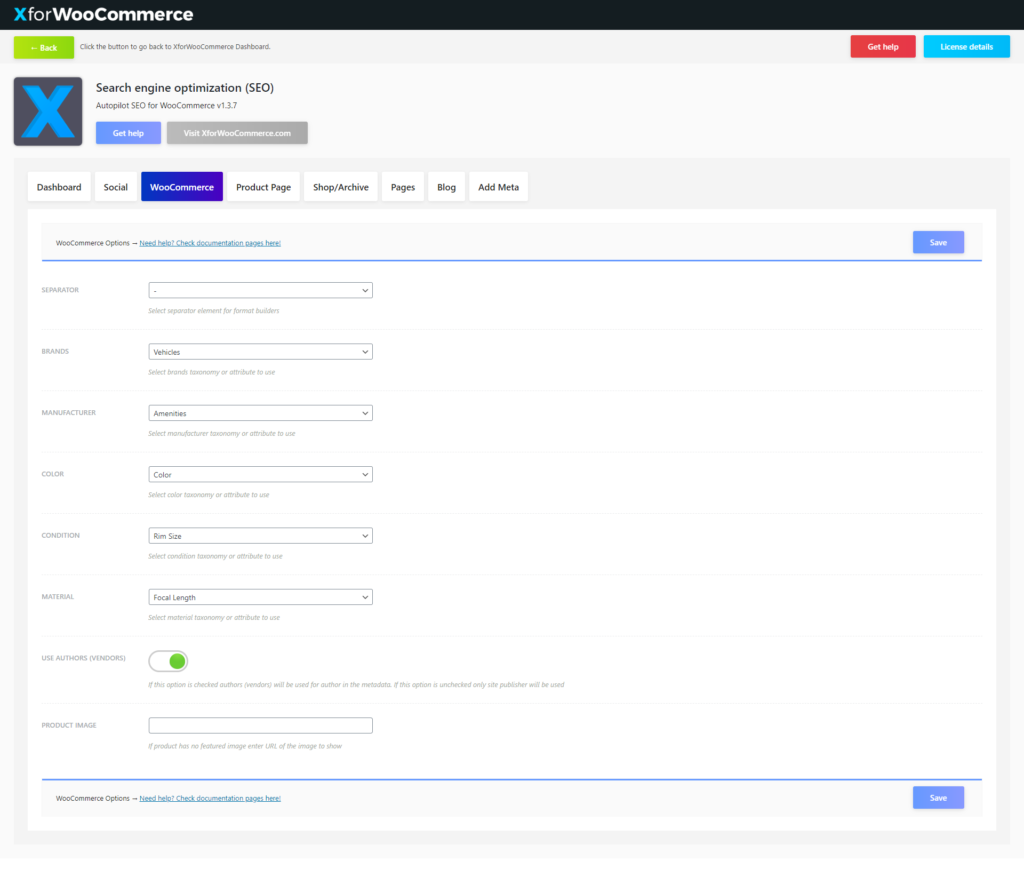Image resolution: width=1024 pixels, height=893 pixels.
Task: Click the BRANDS field label
Action: [x=55, y=351]
